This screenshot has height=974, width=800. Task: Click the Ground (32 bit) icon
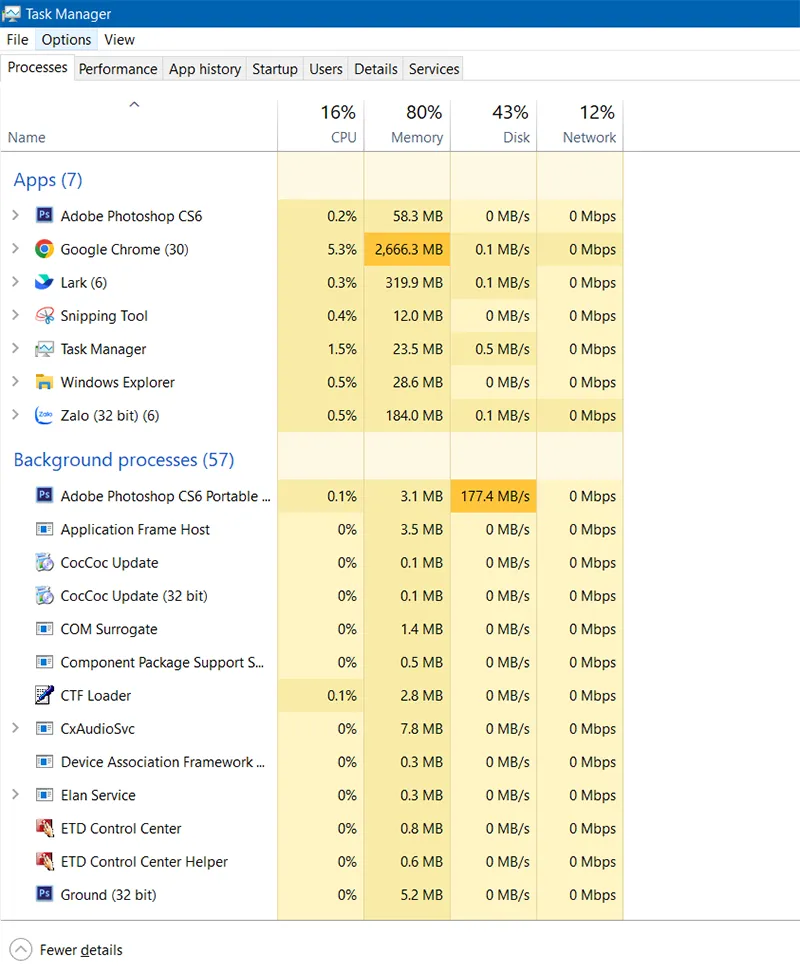click(44, 894)
